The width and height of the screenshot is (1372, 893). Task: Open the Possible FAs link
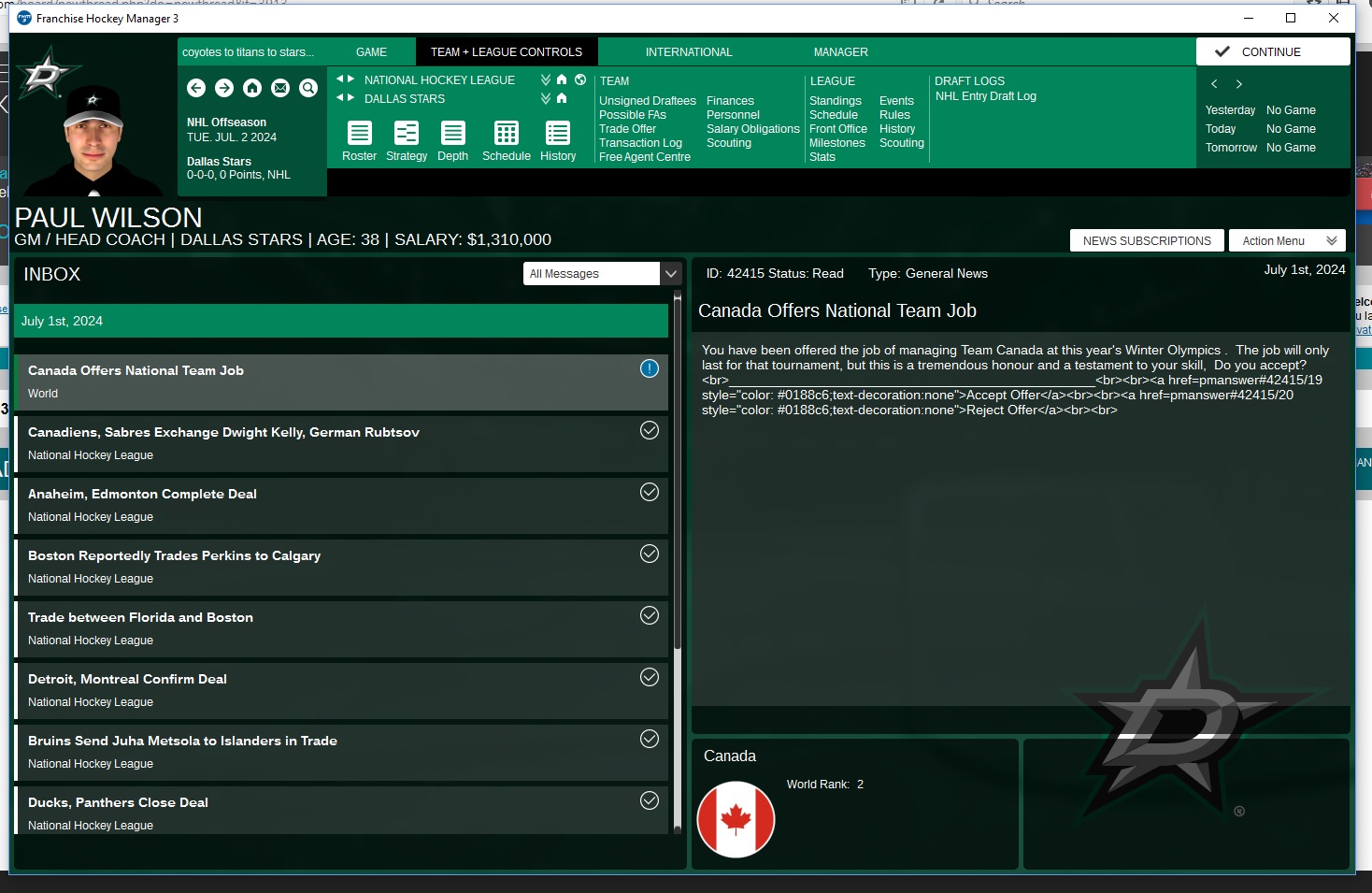[633, 115]
